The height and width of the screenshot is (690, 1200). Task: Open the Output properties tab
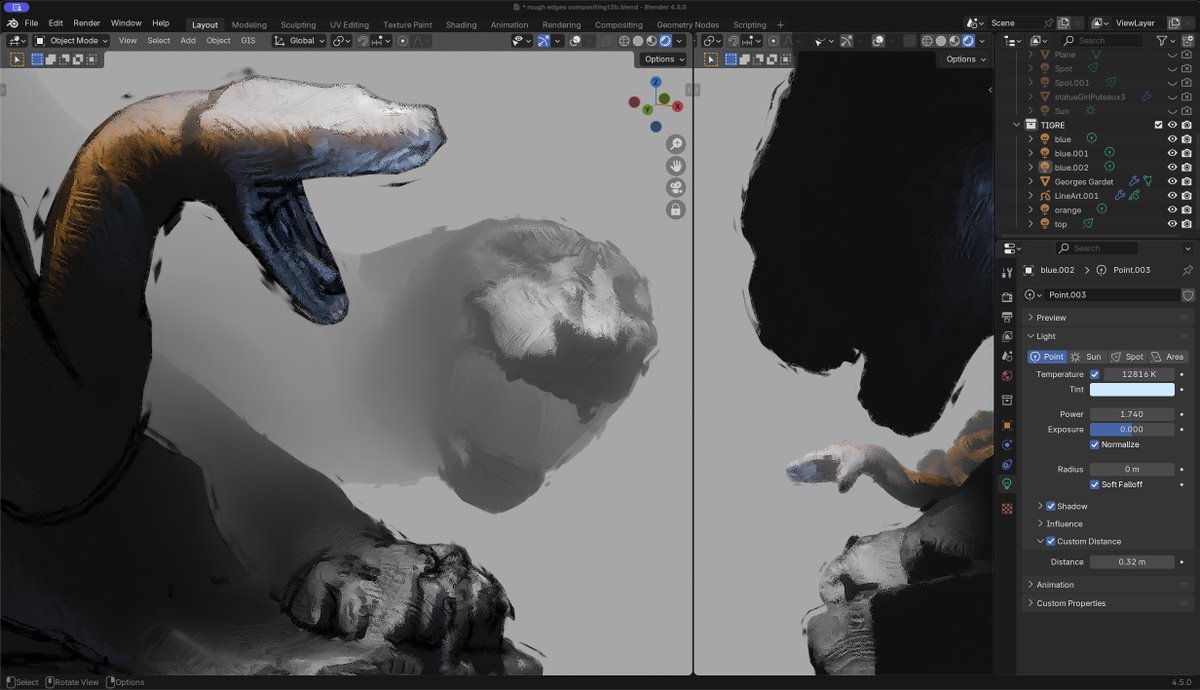pyautogui.click(x=1007, y=316)
